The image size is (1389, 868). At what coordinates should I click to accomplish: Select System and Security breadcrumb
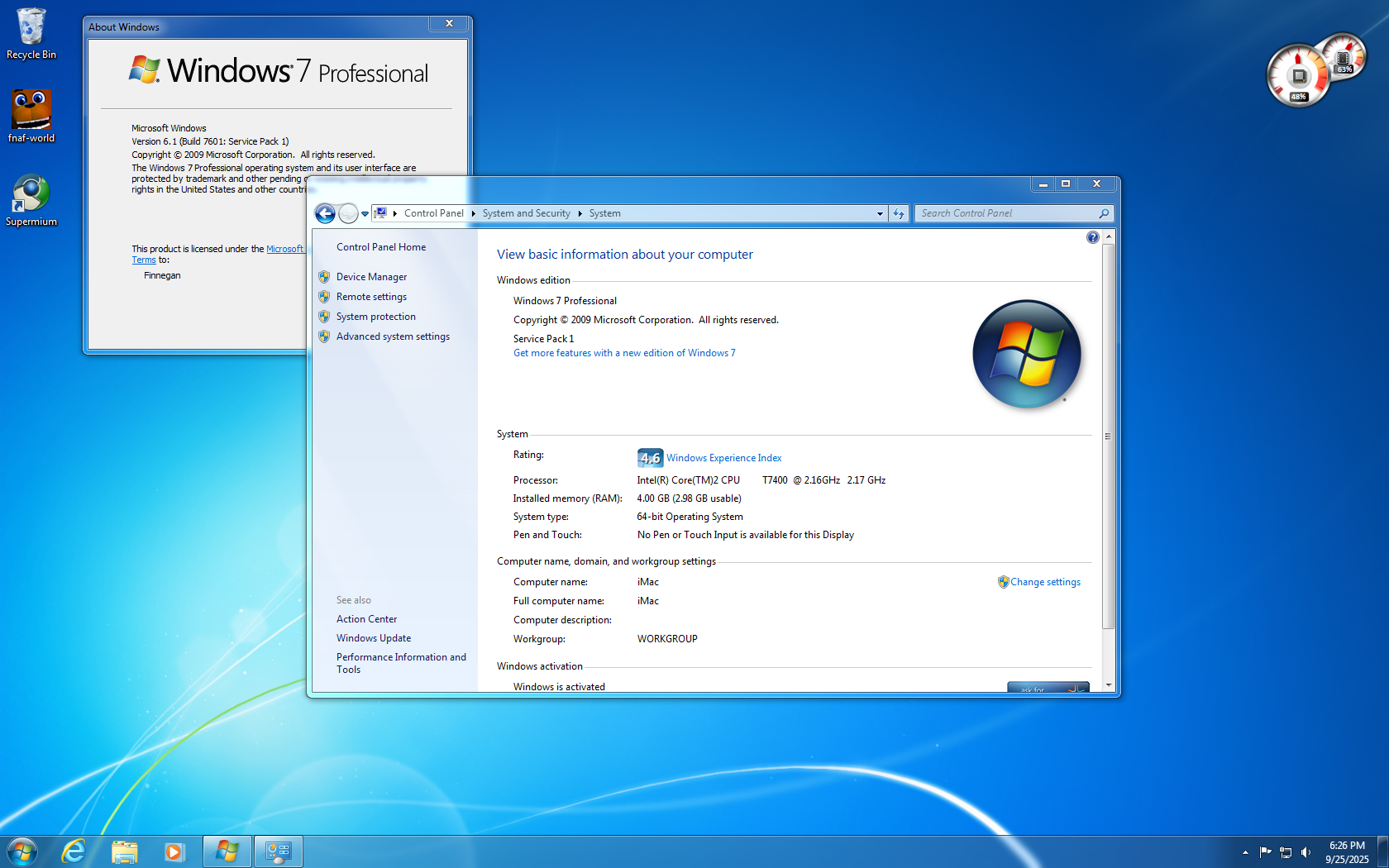click(x=526, y=213)
